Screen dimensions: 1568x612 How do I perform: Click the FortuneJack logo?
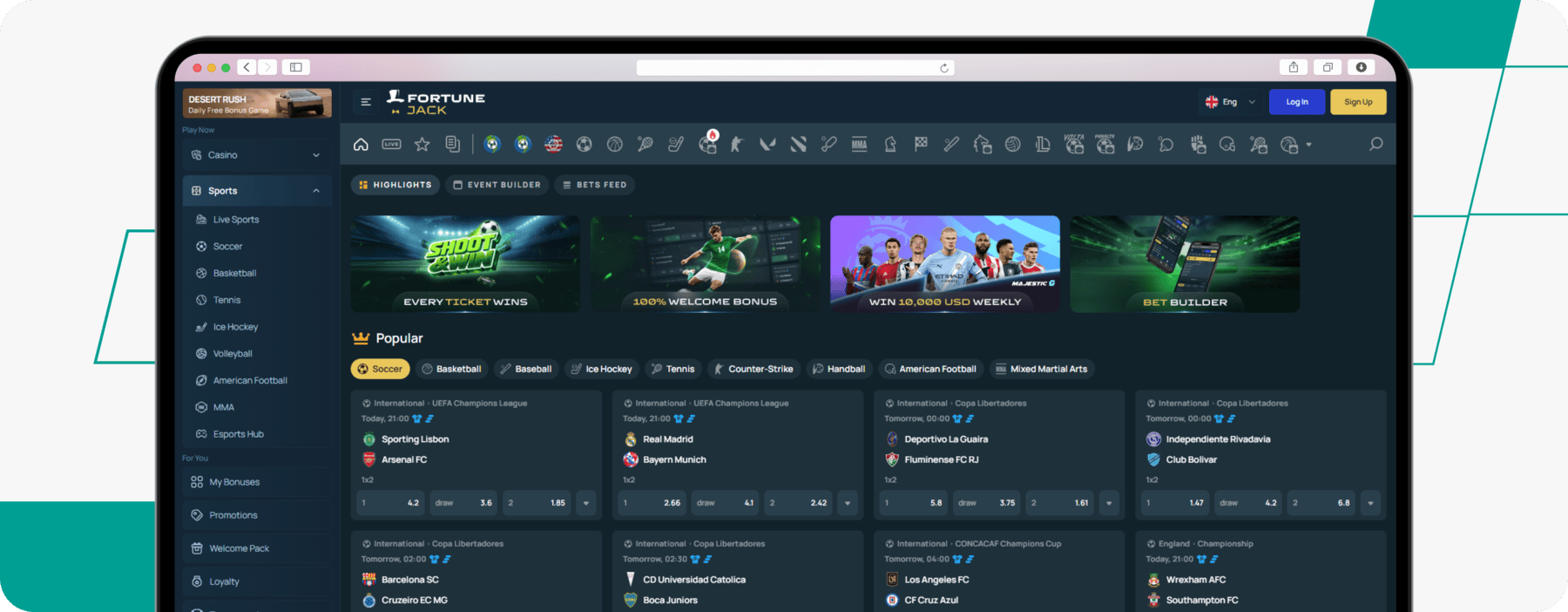click(436, 102)
